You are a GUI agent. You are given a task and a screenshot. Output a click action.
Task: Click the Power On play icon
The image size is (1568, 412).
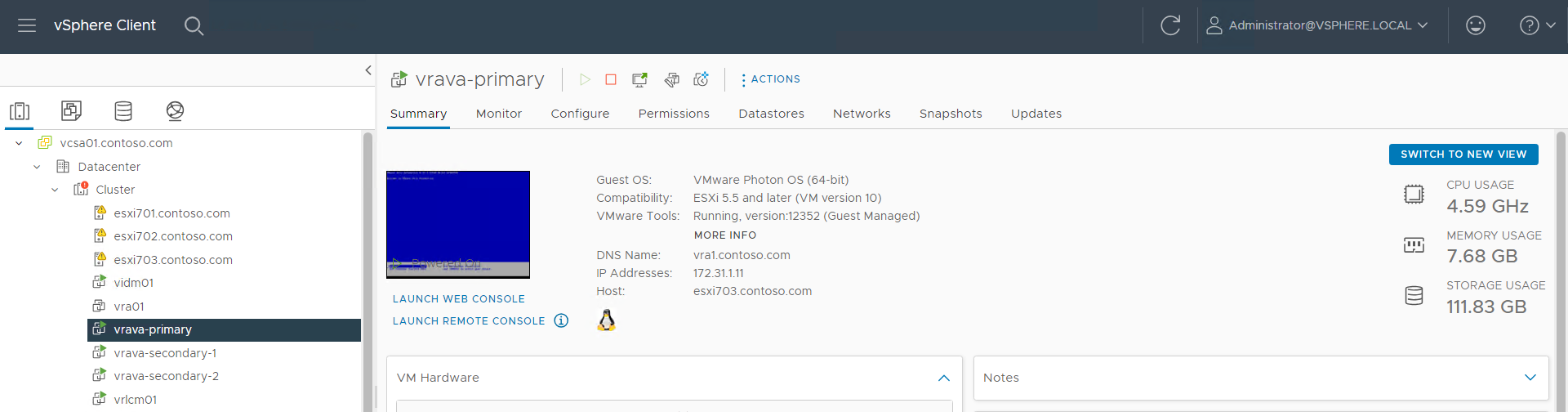(585, 79)
